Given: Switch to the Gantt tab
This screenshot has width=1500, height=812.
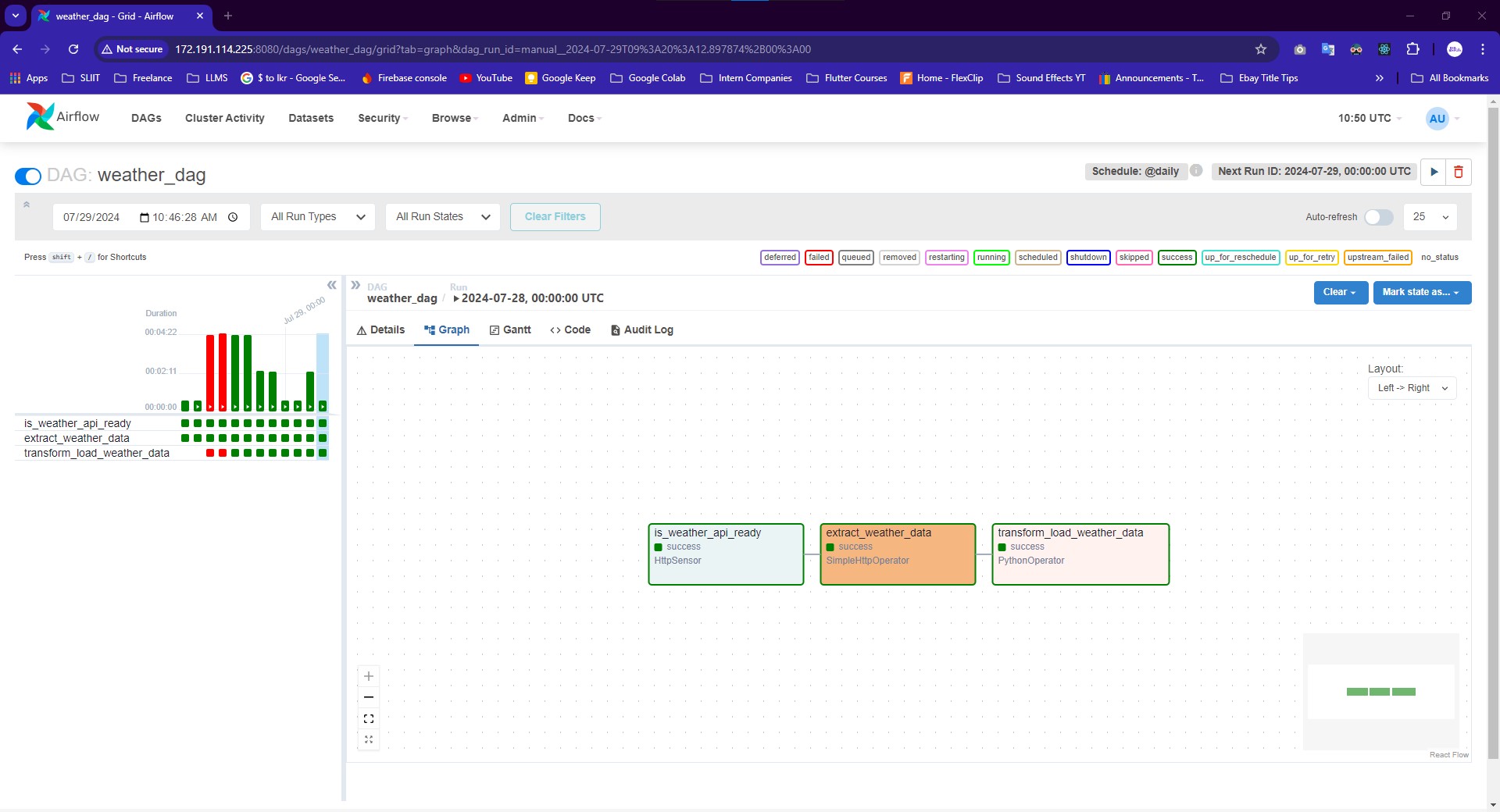Looking at the screenshot, I should click(x=510, y=330).
